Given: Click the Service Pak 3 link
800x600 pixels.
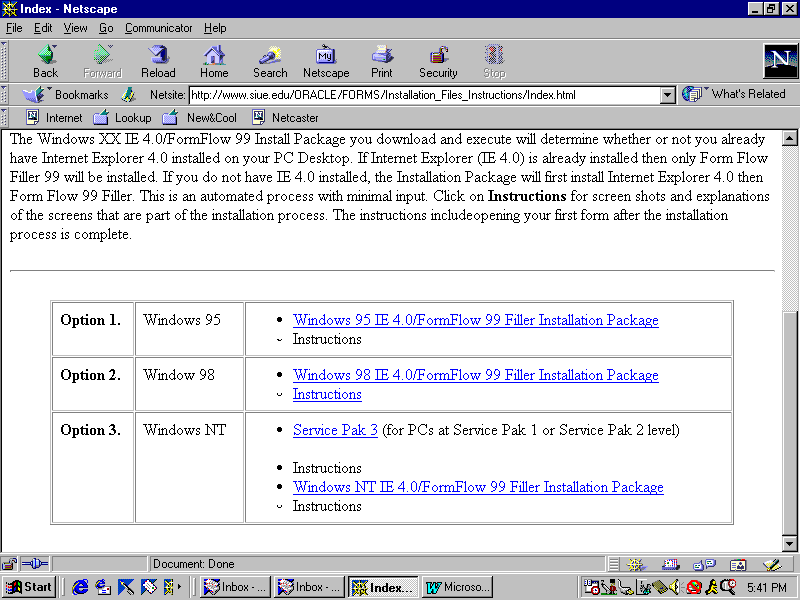Looking at the screenshot, I should (335, 430).
